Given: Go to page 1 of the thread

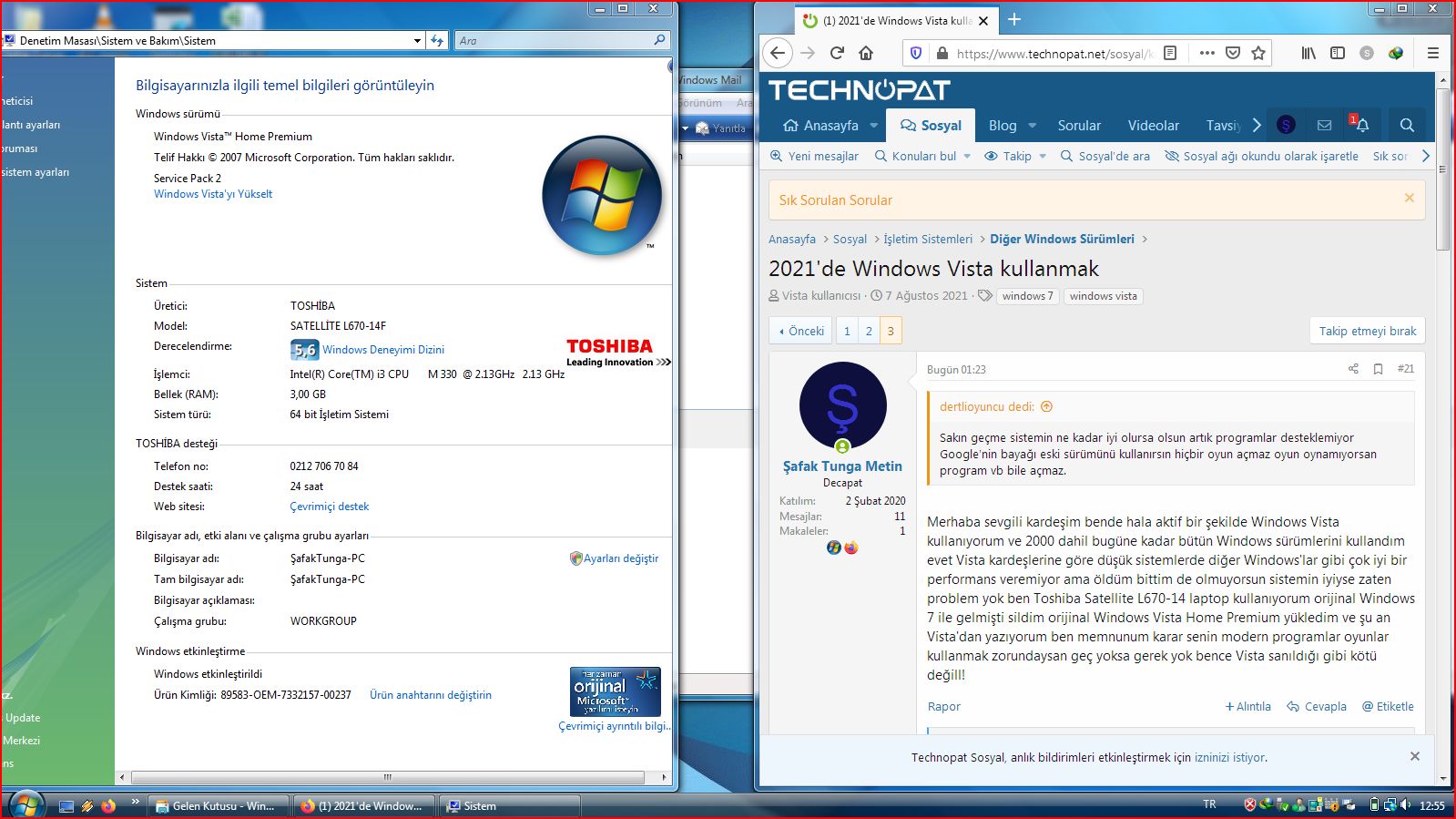Looking at the screenshot, I should point(847,331).
